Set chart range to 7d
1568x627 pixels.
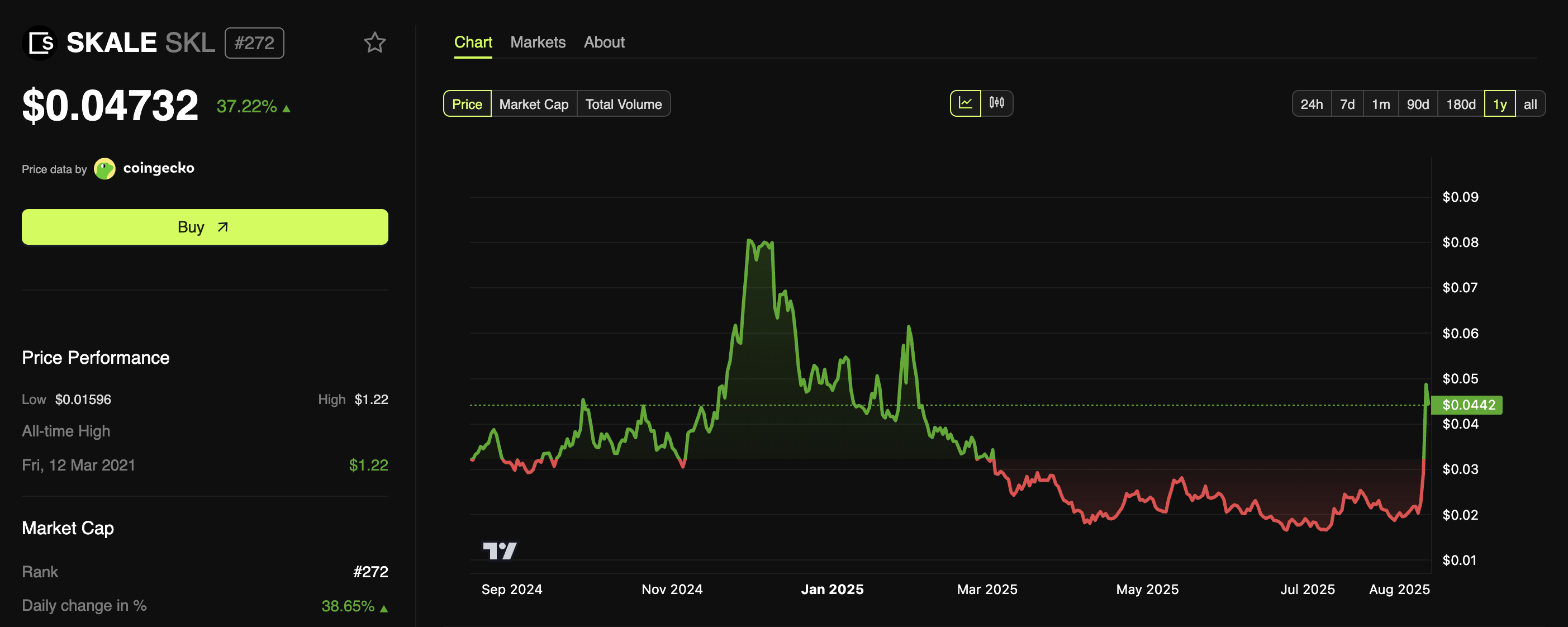pyautogui.click(x=1347, y=104)
